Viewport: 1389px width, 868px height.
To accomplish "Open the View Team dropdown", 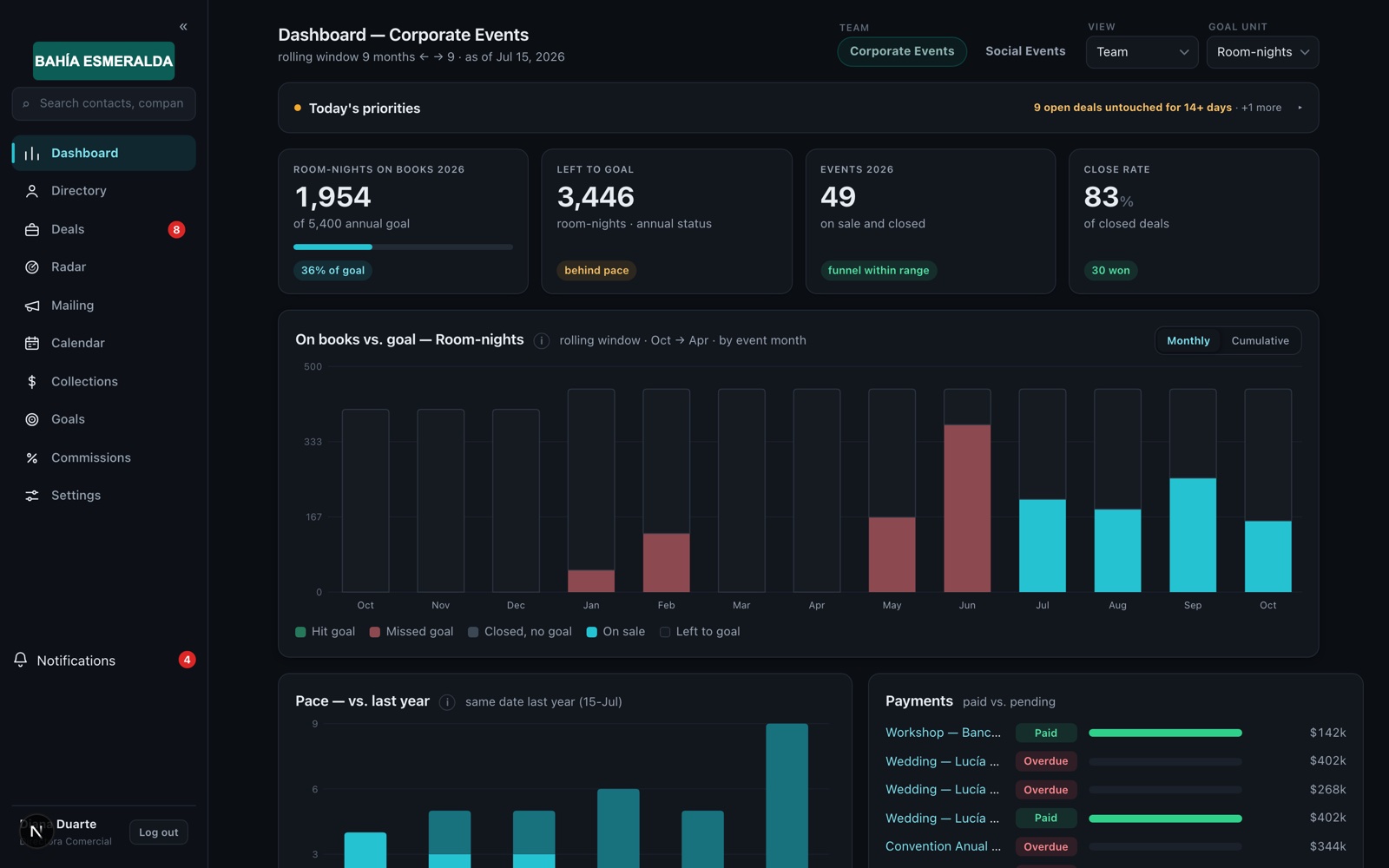I will point(1142,52).
